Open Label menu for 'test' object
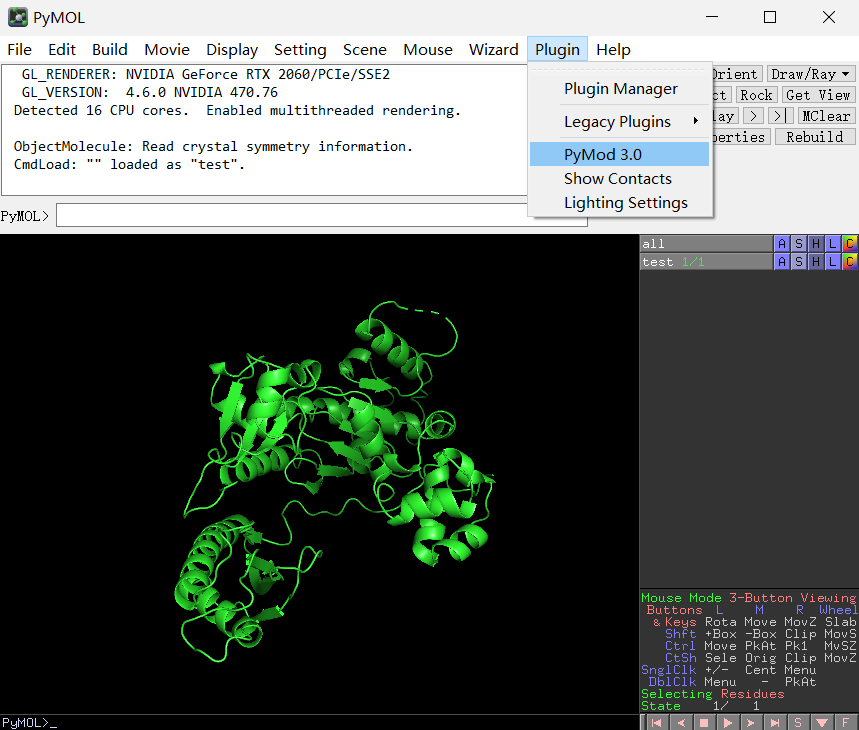 pyautogui.click(x=833, y=262)
